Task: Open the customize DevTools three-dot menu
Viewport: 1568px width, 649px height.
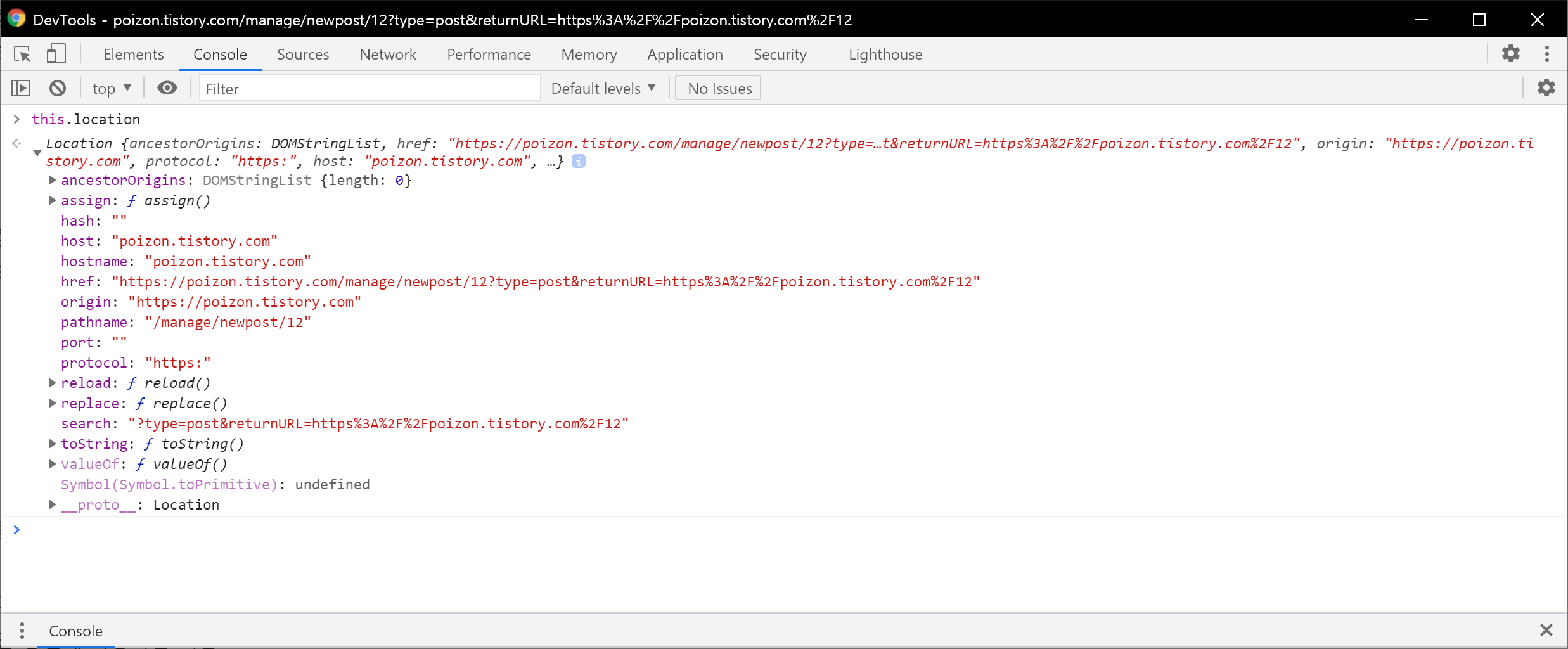Action: (1547, 54)
